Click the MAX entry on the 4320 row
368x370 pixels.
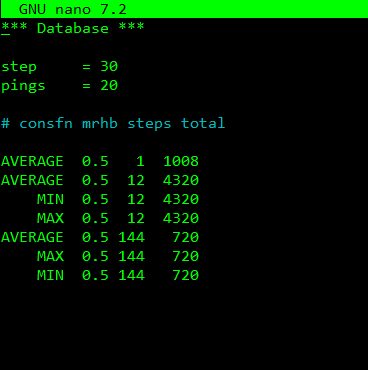pyautogui.click(x=50, y=218)
